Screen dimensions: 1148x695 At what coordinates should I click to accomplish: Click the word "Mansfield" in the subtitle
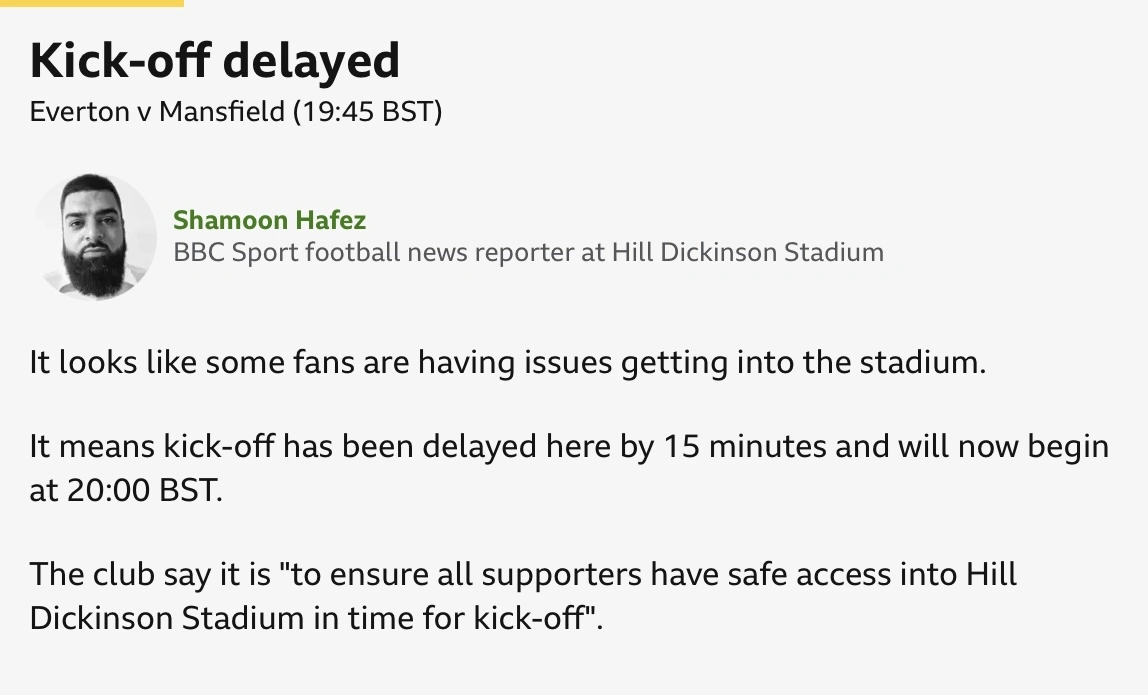click(222, 111)
